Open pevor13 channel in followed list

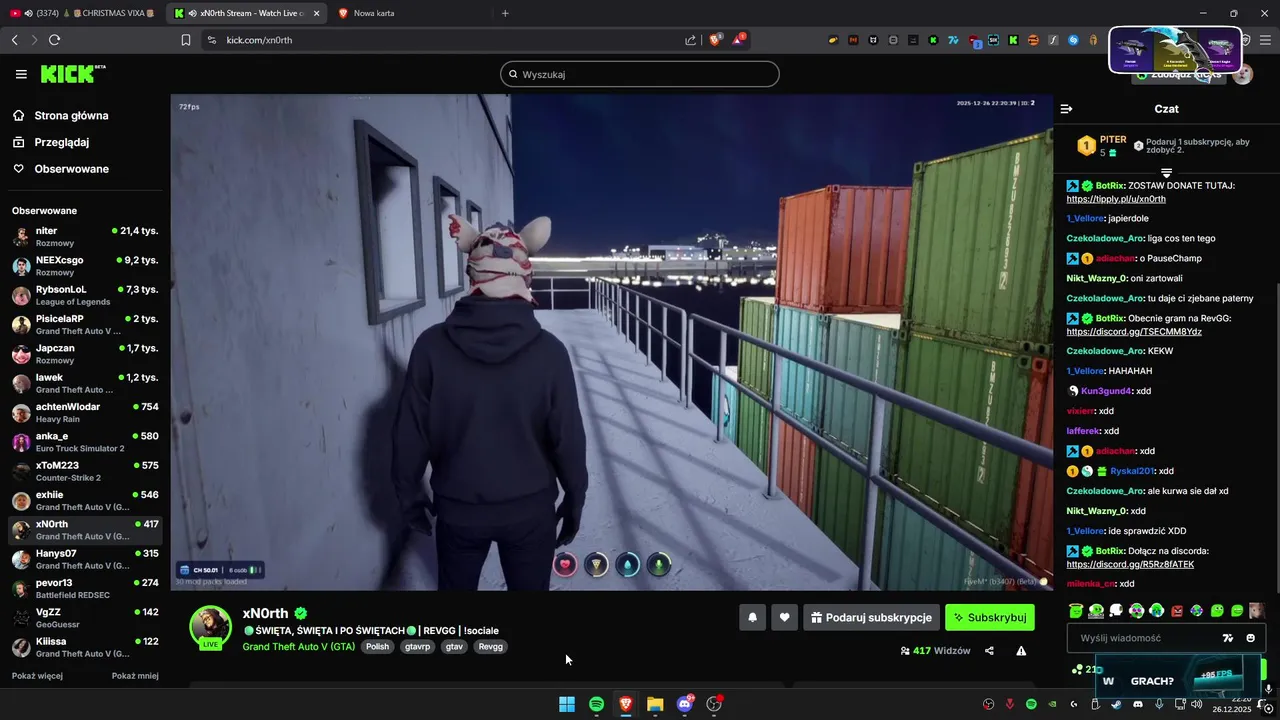[x=85, y=589]
